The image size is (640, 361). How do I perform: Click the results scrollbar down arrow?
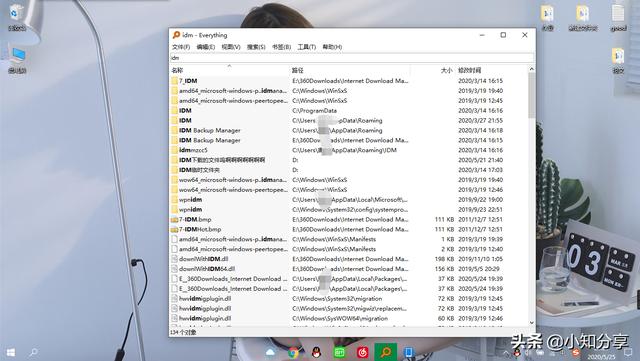[x=531, y=323]
